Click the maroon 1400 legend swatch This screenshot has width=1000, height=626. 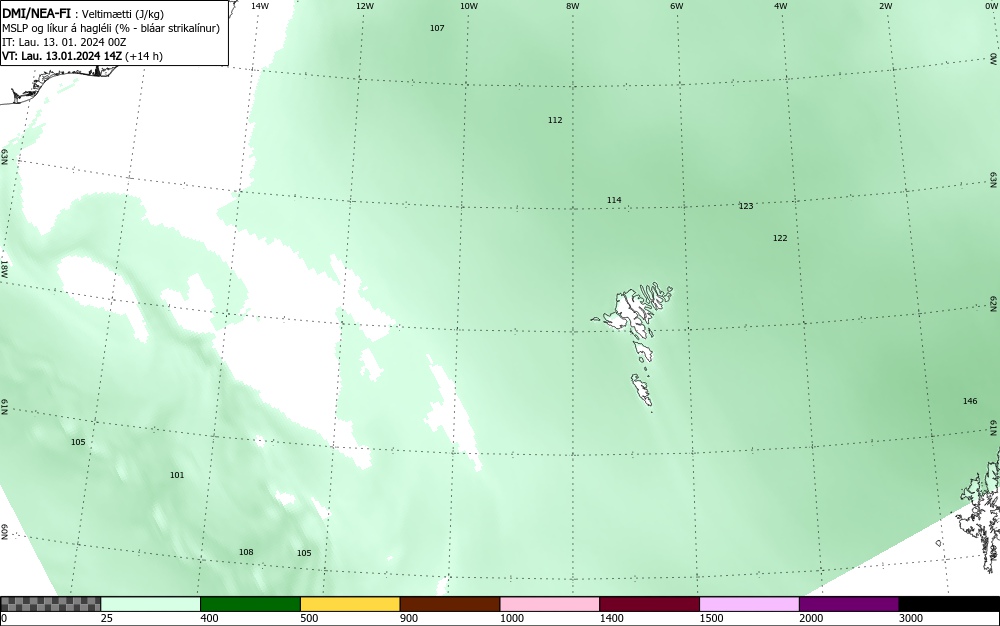coord(649,604)
